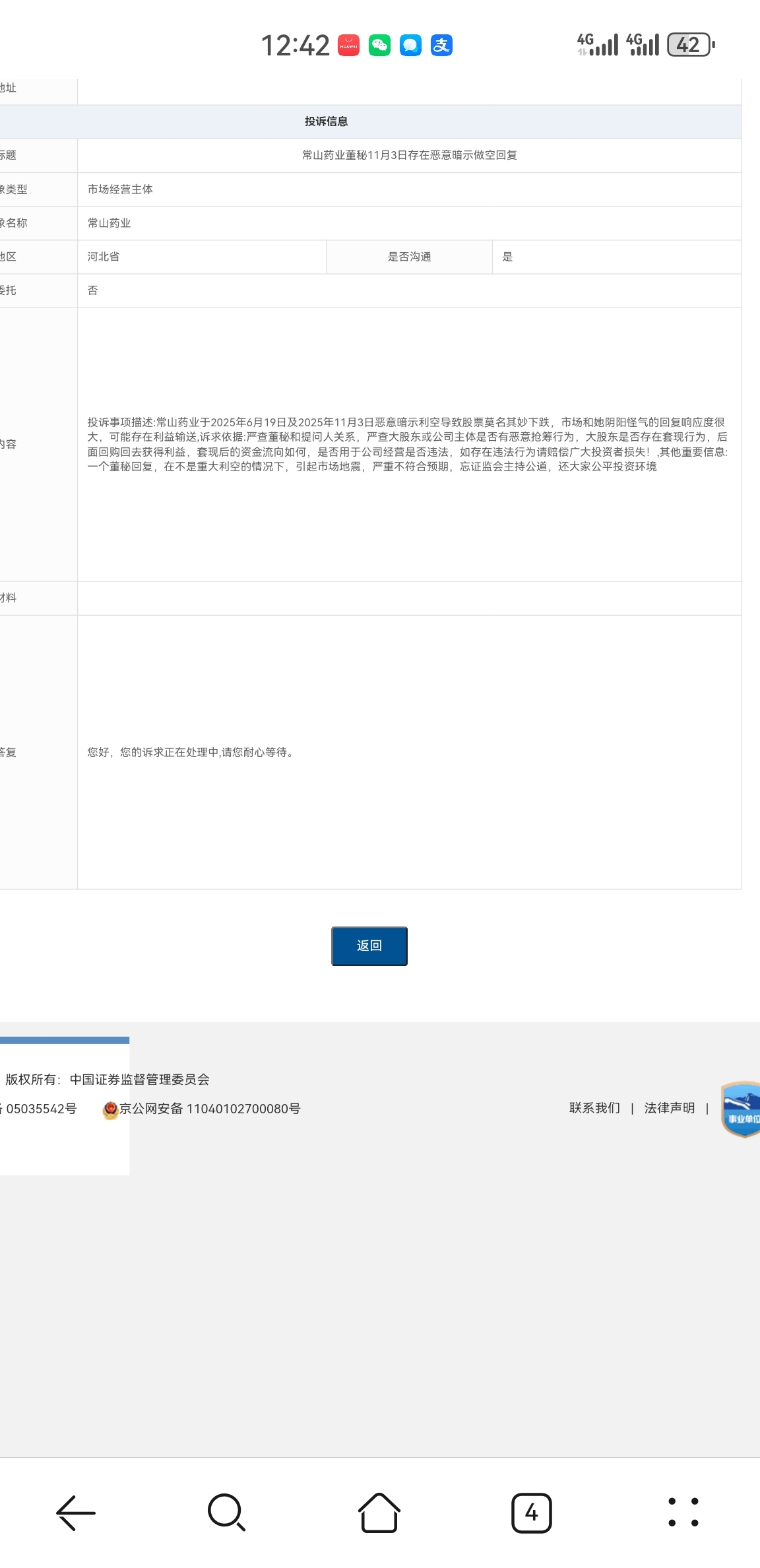Viewport: 760px width, 1568px height.
Task: Tap the first 4G signal strength icon
Action: [x=598, y=45]
